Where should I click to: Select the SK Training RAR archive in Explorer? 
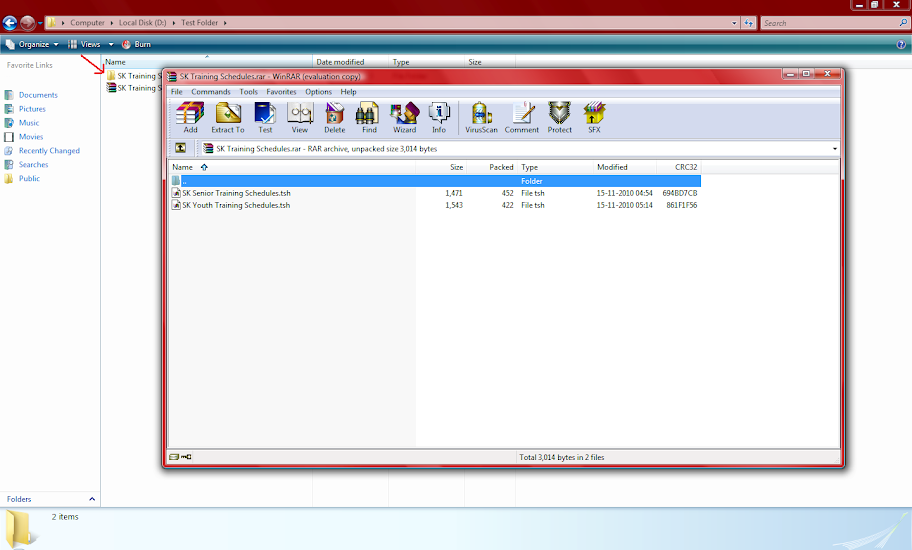click(x=134, y=88)
